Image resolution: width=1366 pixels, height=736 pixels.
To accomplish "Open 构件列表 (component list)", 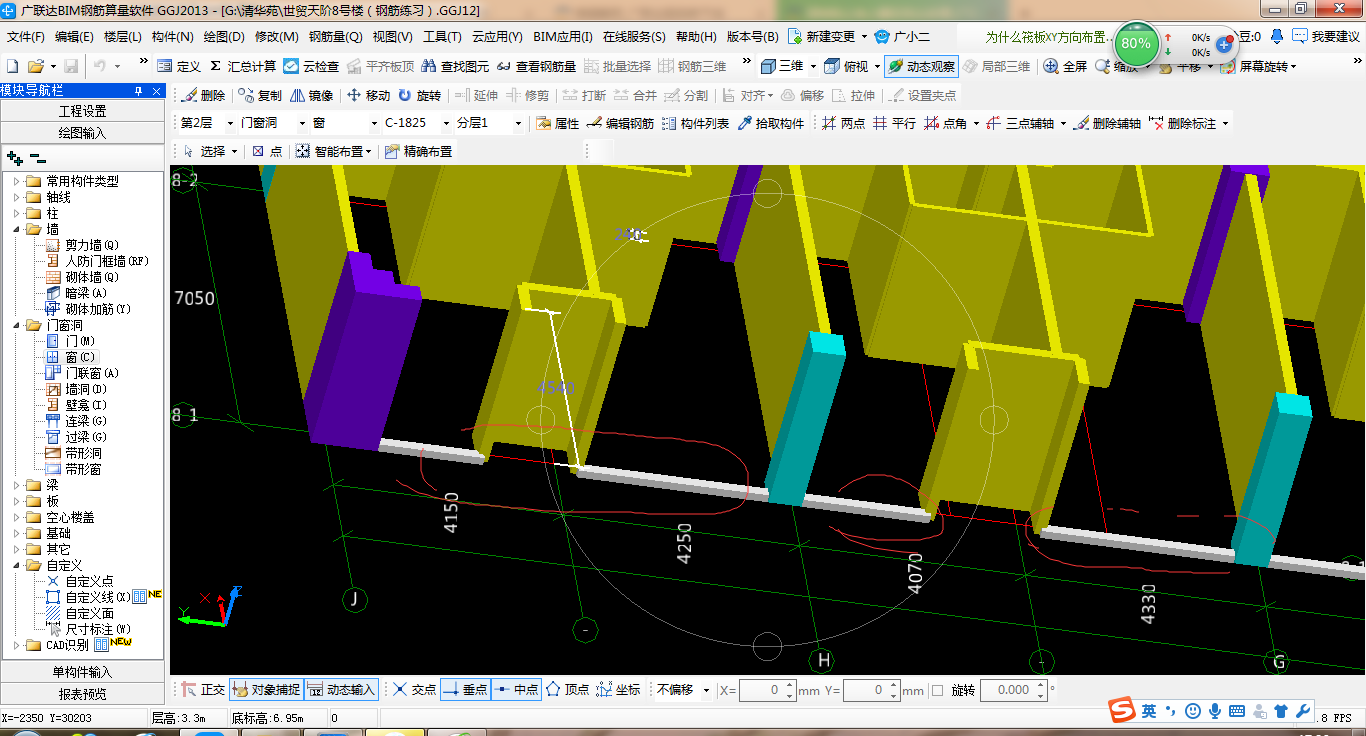I will click(695, 123).
